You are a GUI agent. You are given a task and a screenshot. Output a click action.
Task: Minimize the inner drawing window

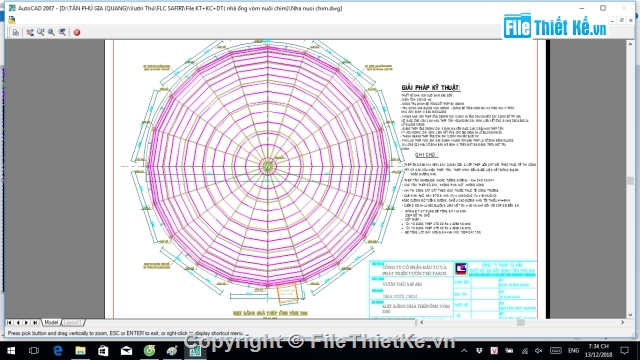coord(613,20)
